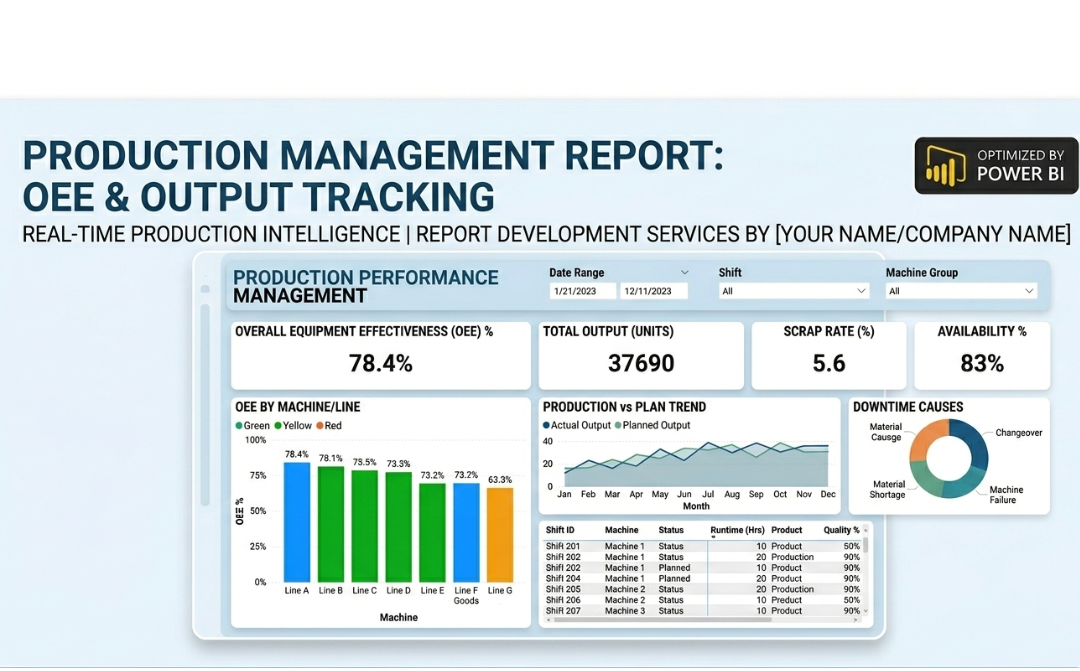Click the Power BI logo badge

(995, 165)
